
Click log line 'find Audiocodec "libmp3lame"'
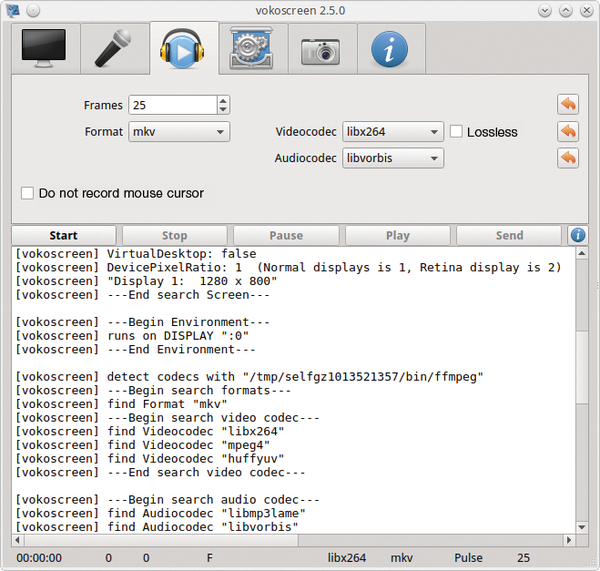pos(160,514)
